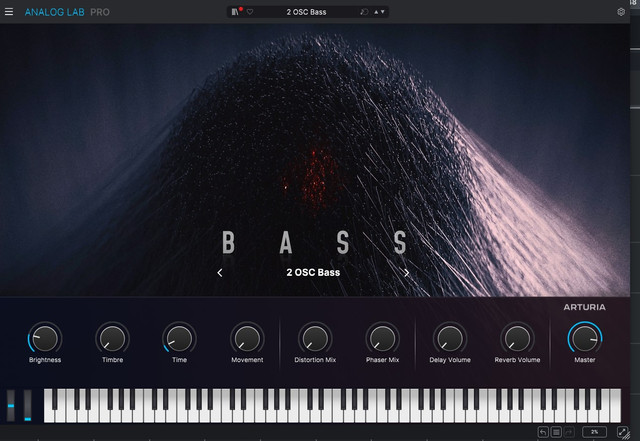Click the Reverb Volume knob
This screenshot has width=640, height=441.
[517, 339]
